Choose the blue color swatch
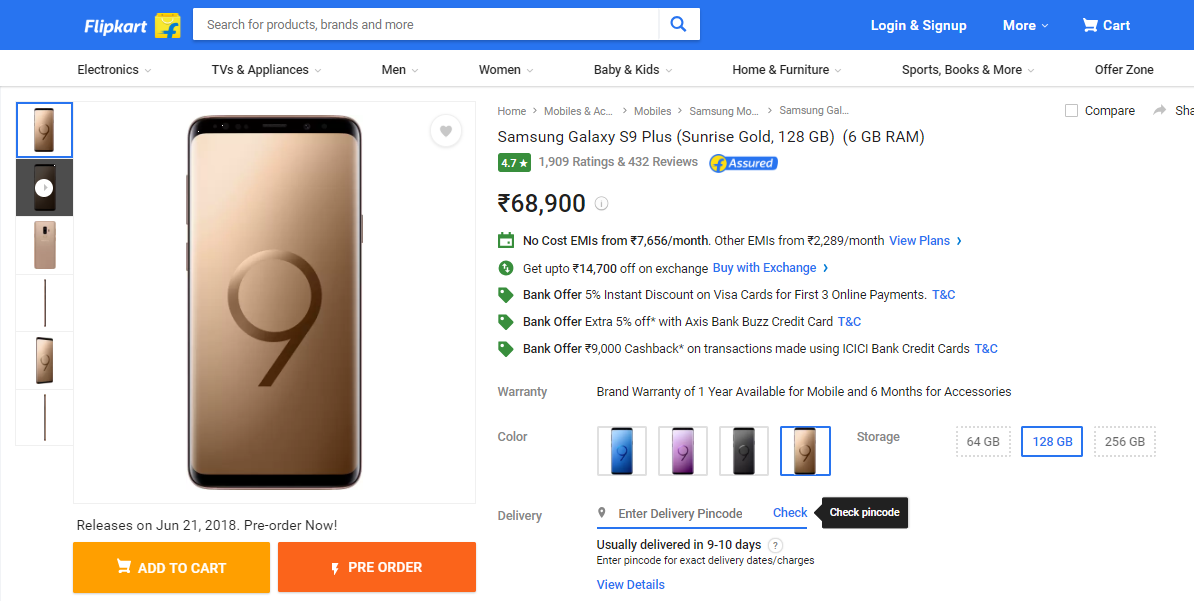 click(622, 451)
